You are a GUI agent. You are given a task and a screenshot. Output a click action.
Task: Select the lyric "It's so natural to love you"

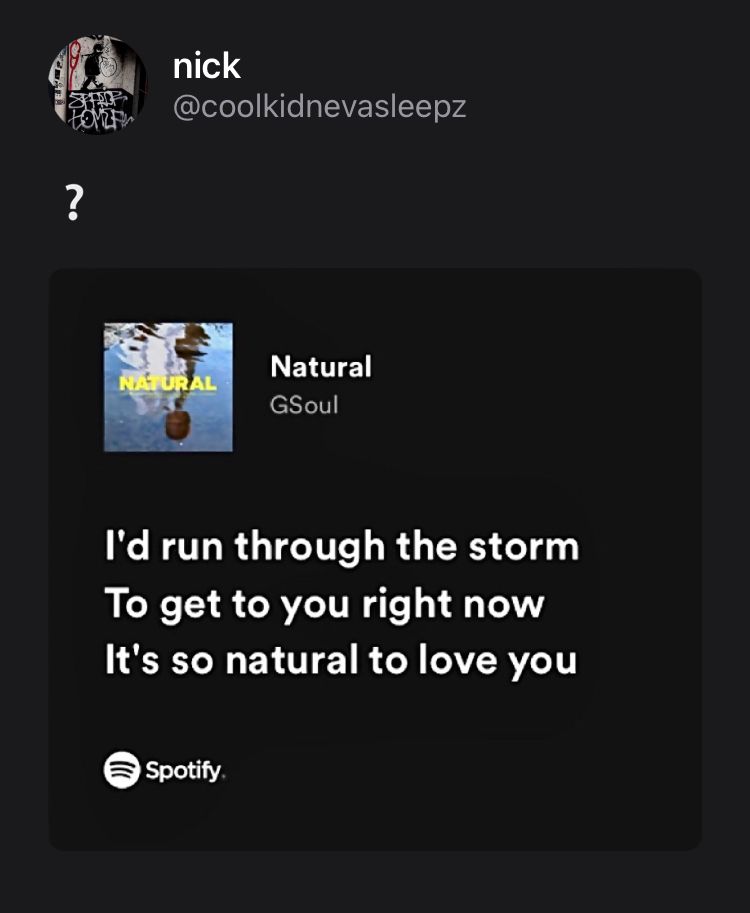pyautogui.click(x=341, y=661)
